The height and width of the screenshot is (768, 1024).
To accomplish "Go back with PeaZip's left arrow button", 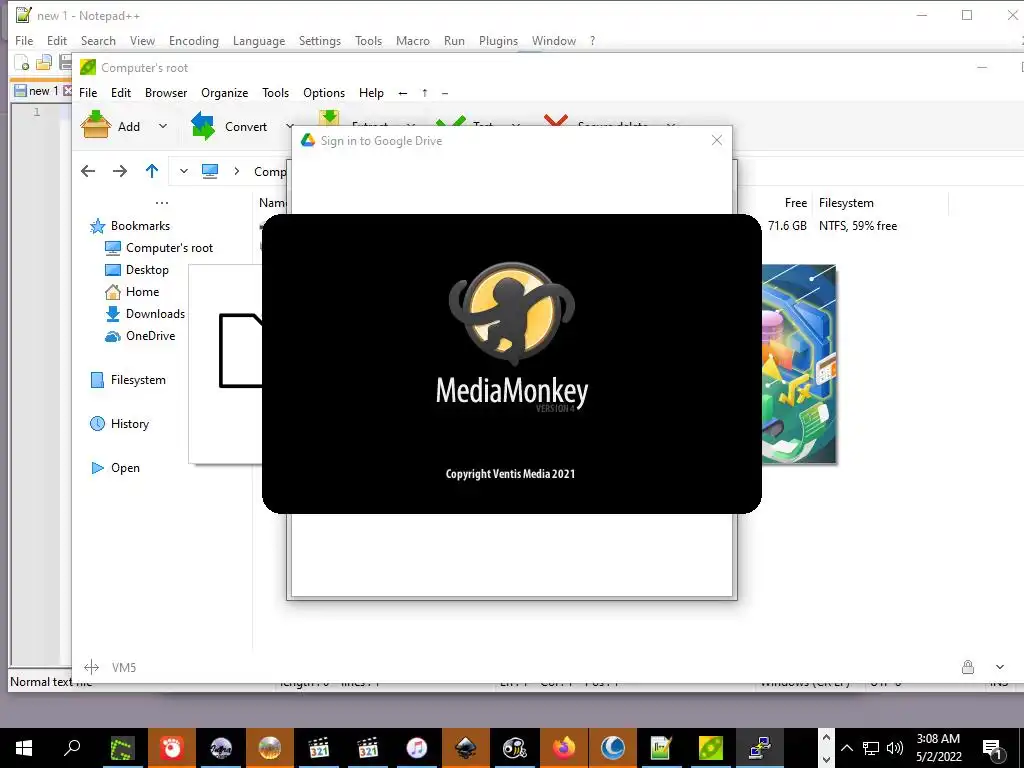I will (x=88, y=171).
